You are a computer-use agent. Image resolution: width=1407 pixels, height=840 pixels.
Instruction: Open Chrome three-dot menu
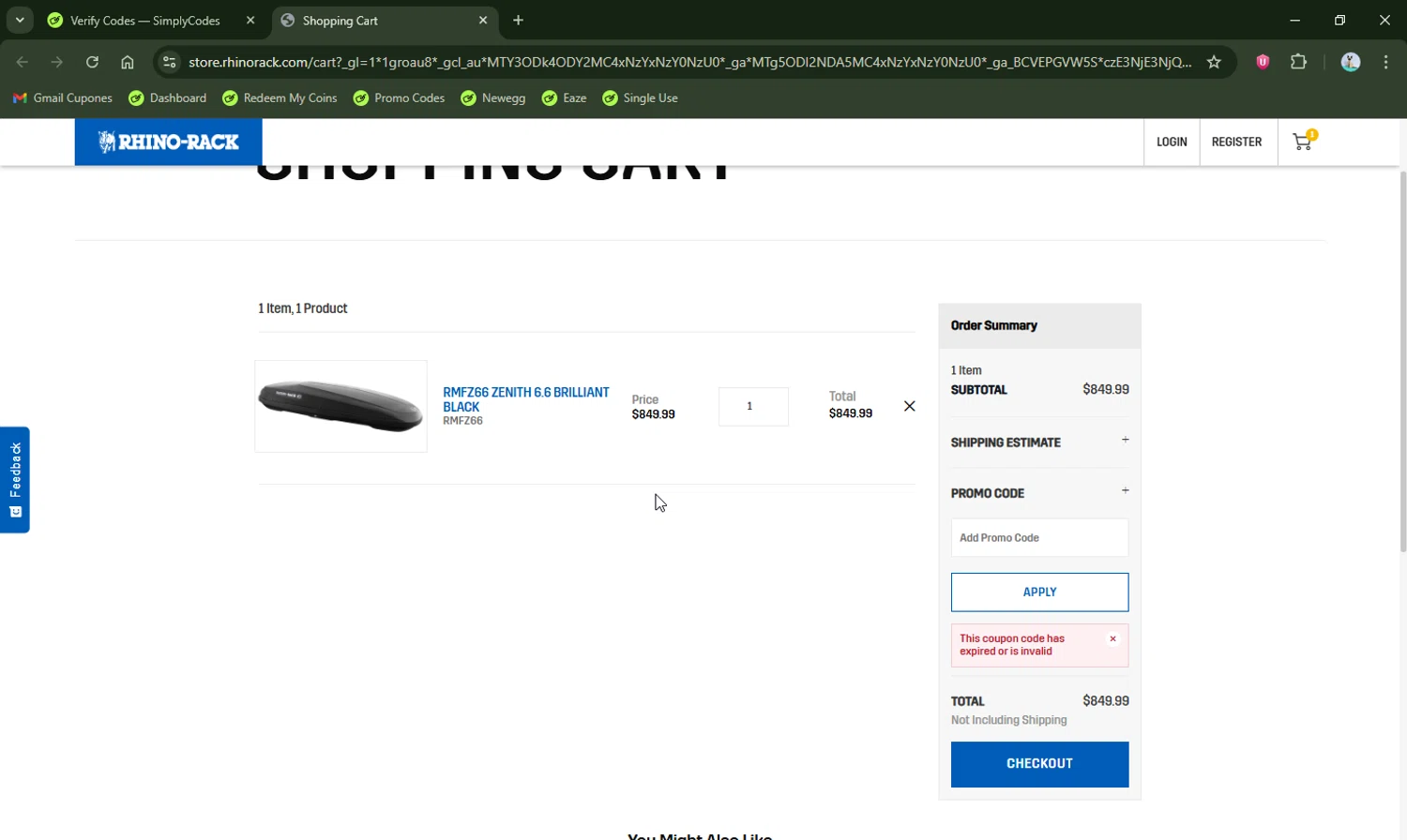[1385, 62]
